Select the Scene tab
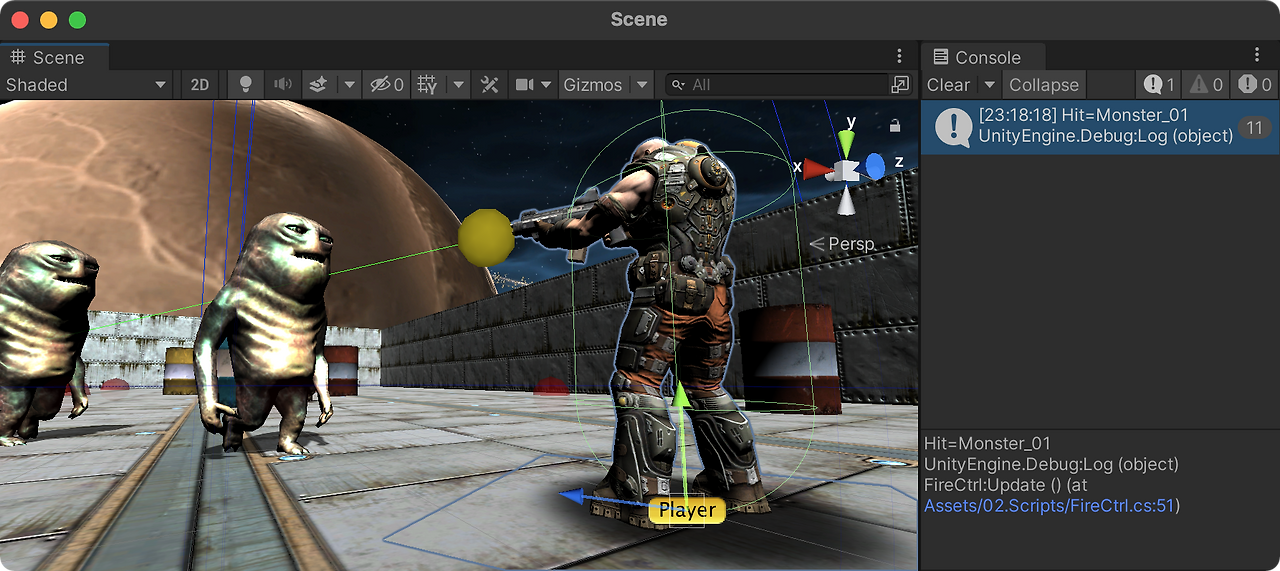The image size is (1280, 571). [x=55, y=57]
